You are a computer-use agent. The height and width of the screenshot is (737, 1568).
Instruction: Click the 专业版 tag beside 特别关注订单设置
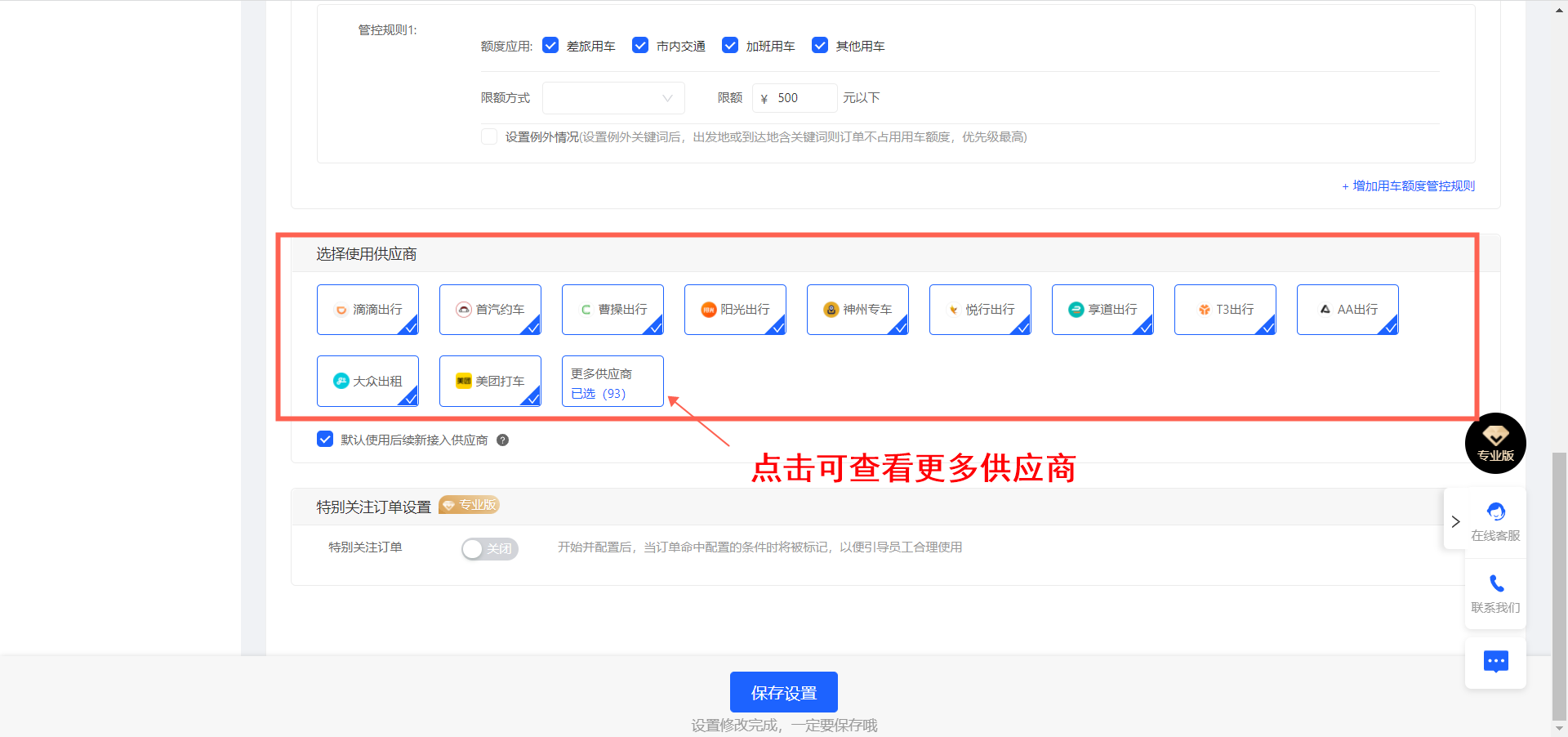(x=470, y=505)
